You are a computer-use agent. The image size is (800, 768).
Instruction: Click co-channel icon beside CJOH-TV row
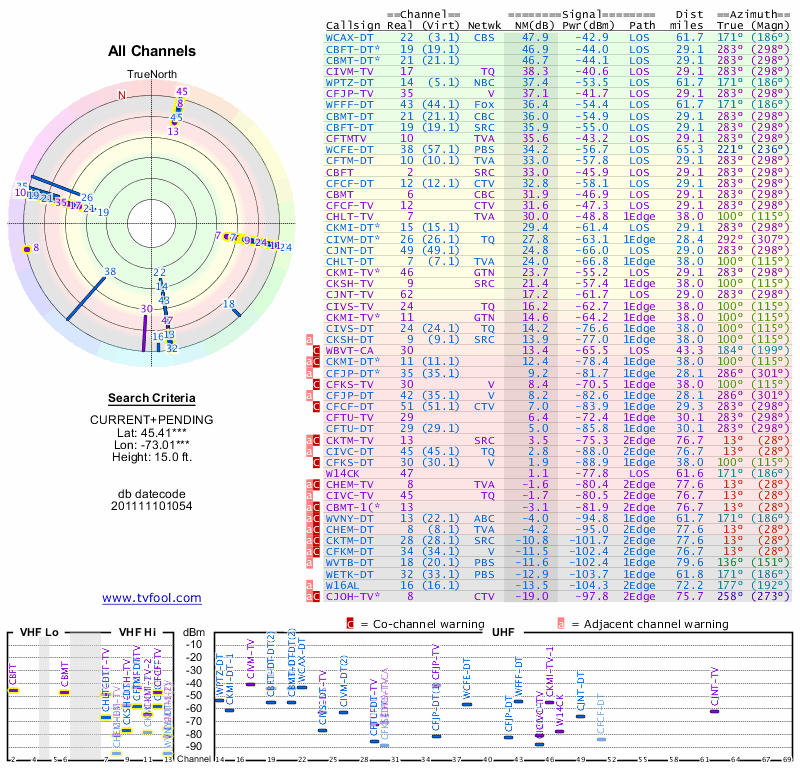(x=318, y=597)
